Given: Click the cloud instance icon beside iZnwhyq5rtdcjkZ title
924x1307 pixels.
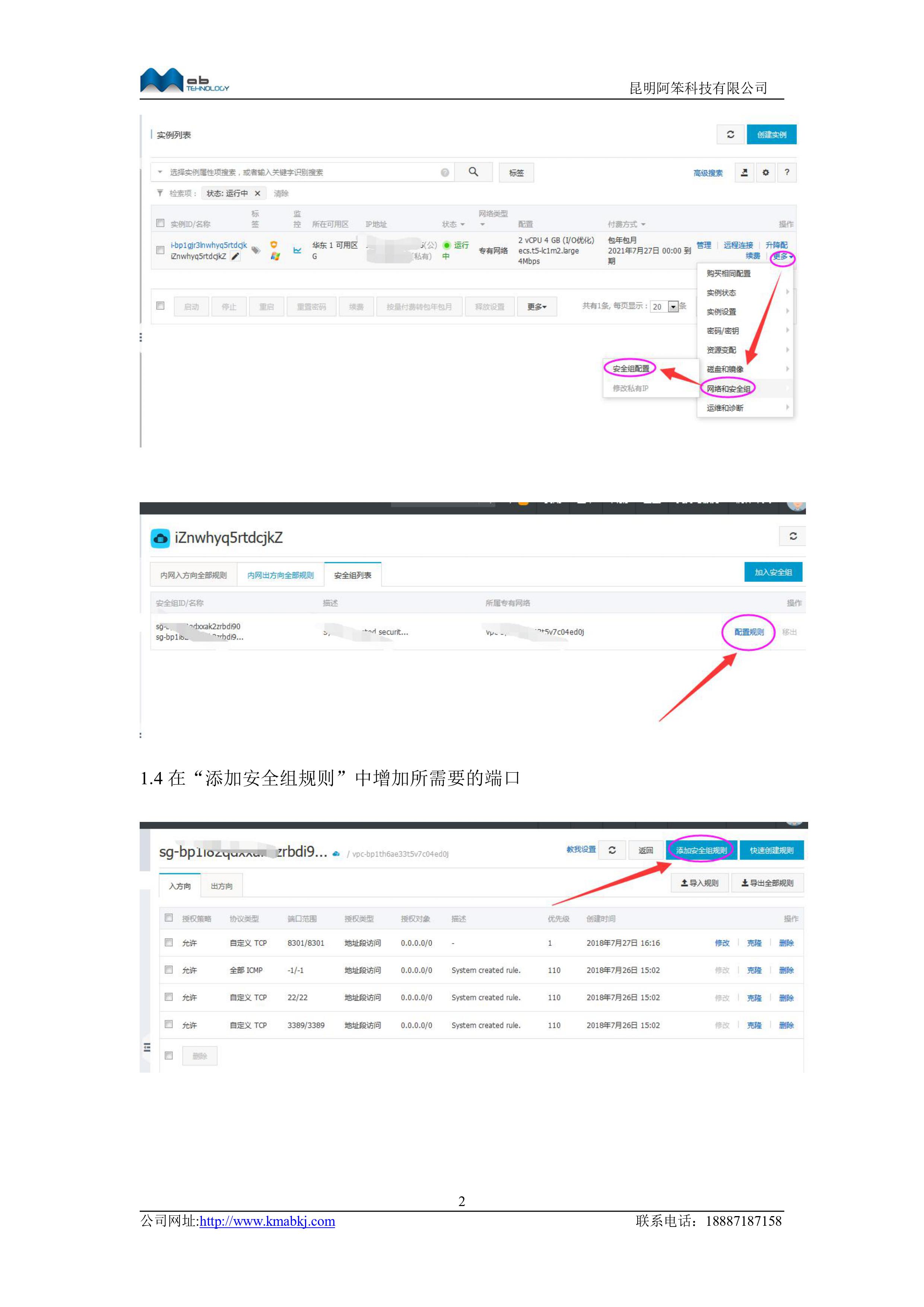Looking at the screenshot, I should [160, 538].
